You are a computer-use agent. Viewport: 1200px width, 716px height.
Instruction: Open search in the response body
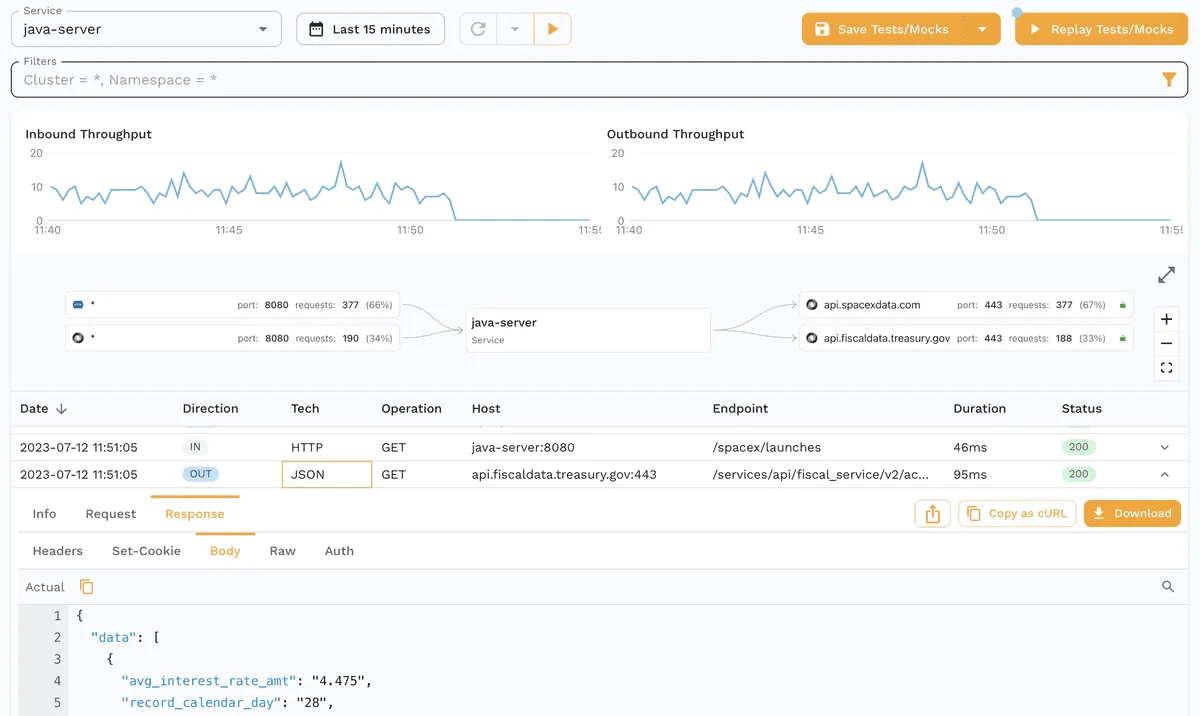(x=1167, y=587)
